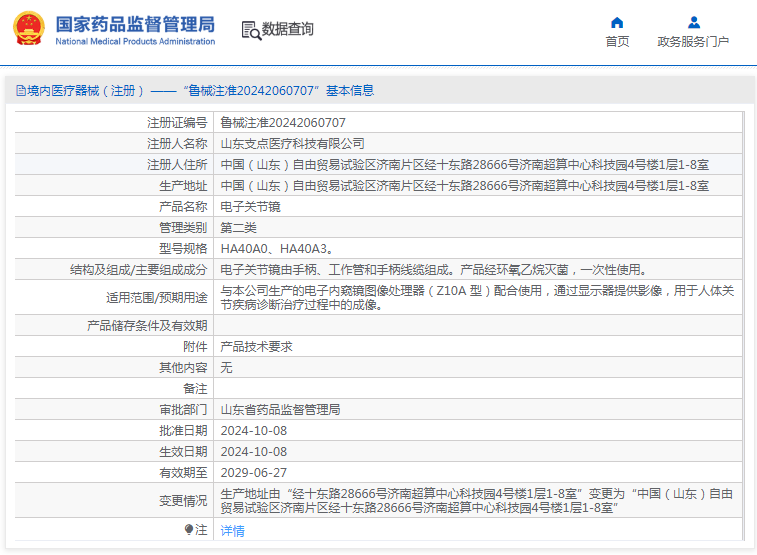Select model spec HA40A0、HA40A3
The image size is (757, 555).
[277, 249]
